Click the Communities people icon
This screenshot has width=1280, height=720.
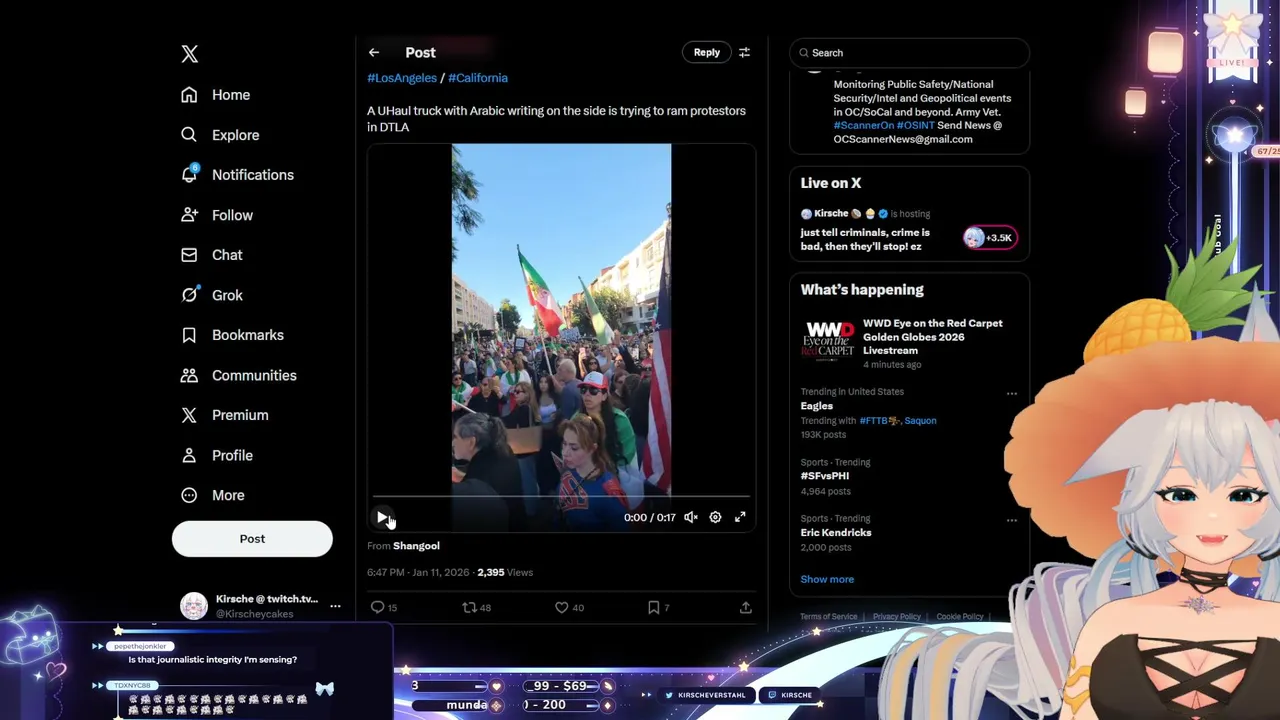pos(189,375)
